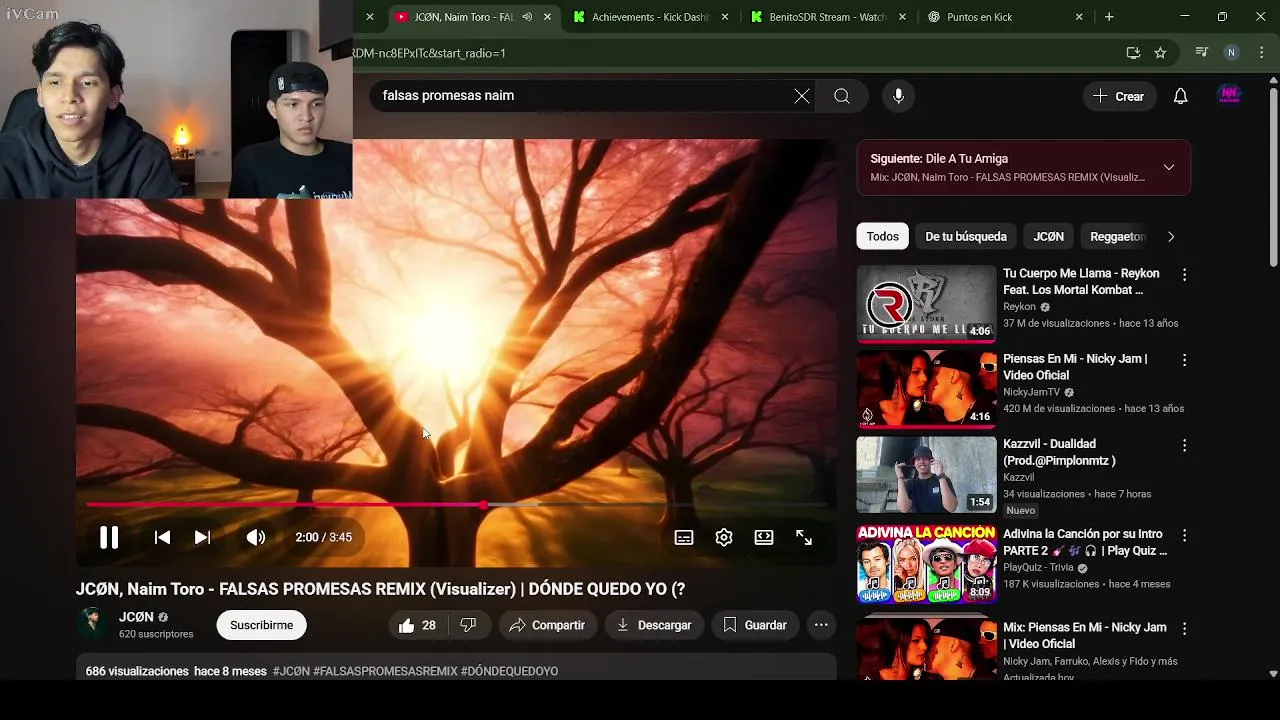1280x720 pixels.
Task: Open the YouTube account avatar menu
Action: click(1229, 95)
